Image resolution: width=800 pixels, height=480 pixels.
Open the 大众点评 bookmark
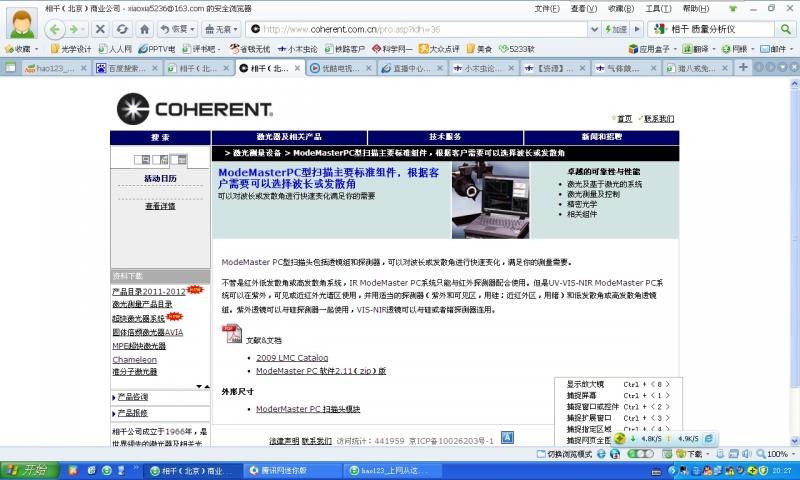coord(439,49)
